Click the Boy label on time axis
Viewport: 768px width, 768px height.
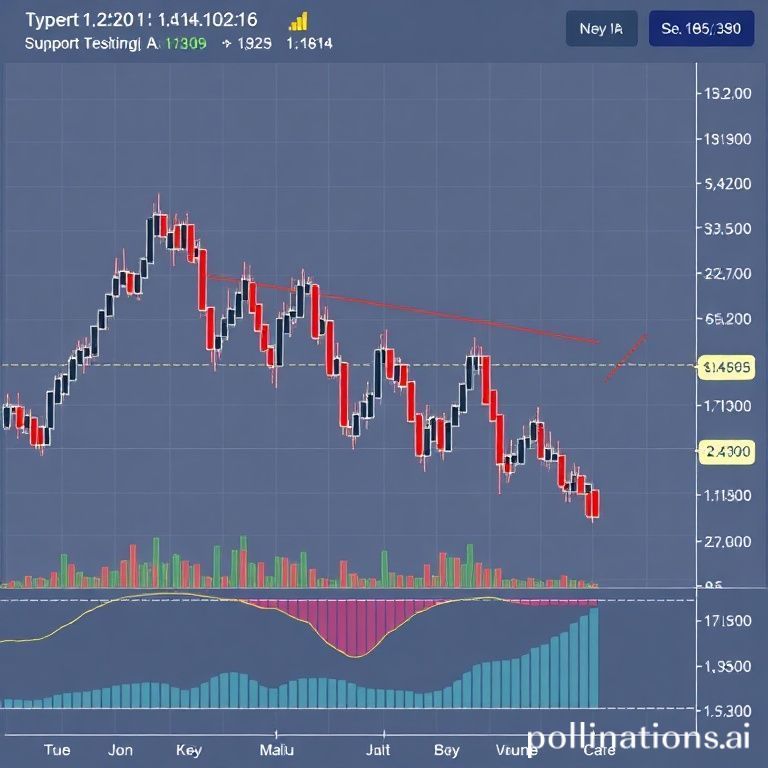tap(447, 749)
